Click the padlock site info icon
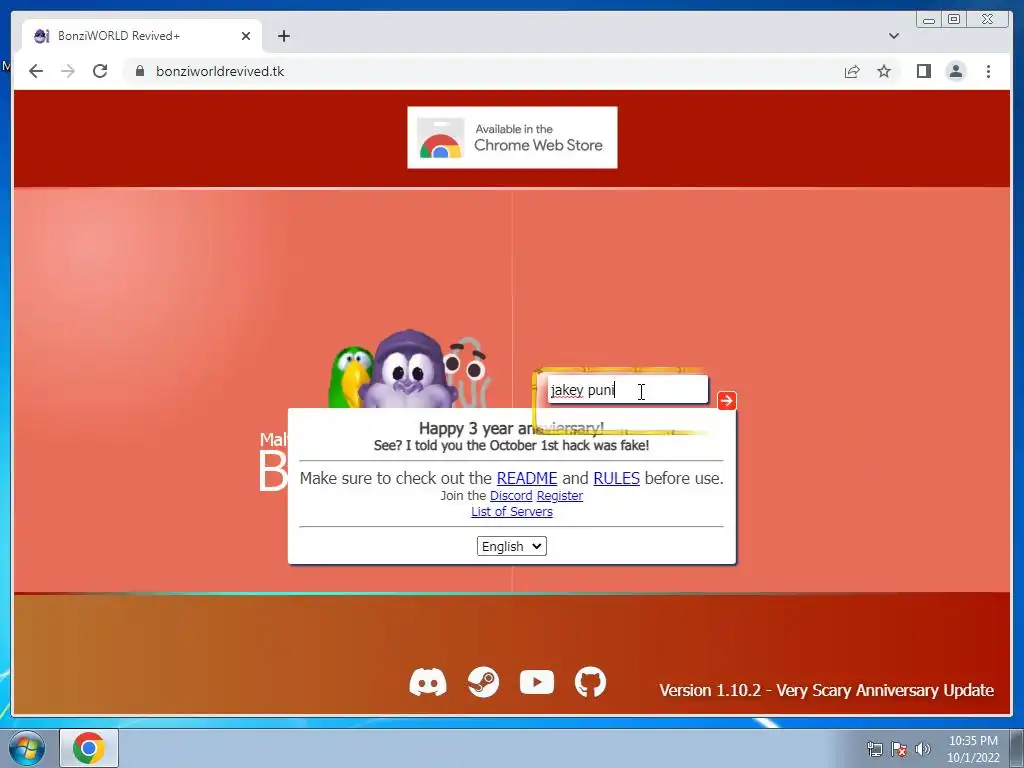The width and height of the screenshot is (1024, 768). tap(139, 71)
